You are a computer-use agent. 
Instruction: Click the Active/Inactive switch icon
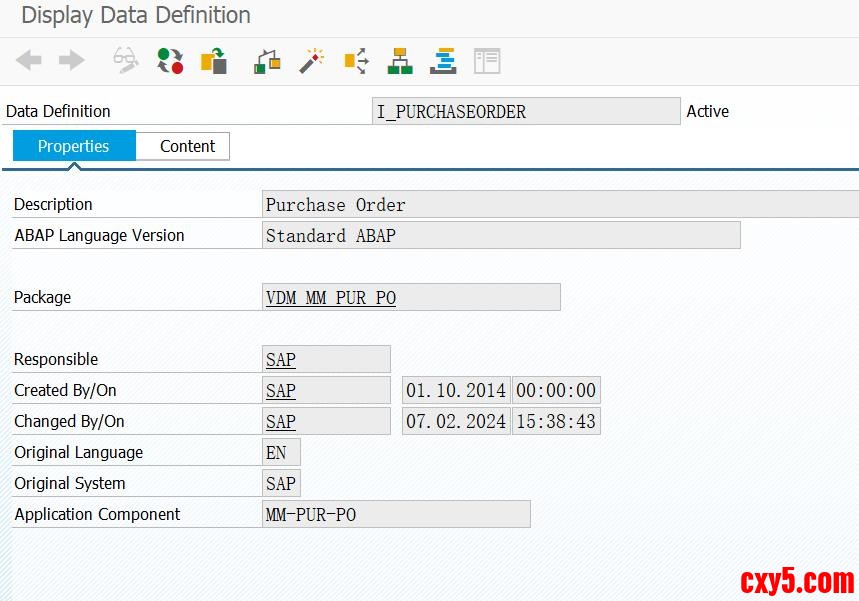click(x=170, y=61)
